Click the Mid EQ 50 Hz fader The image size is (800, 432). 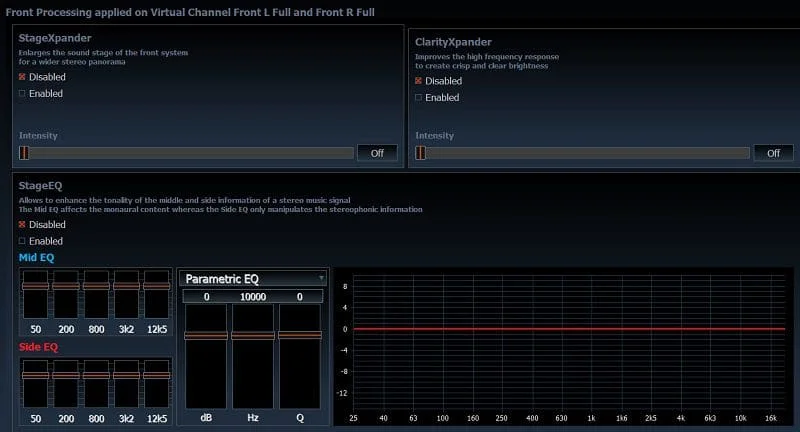35,286
